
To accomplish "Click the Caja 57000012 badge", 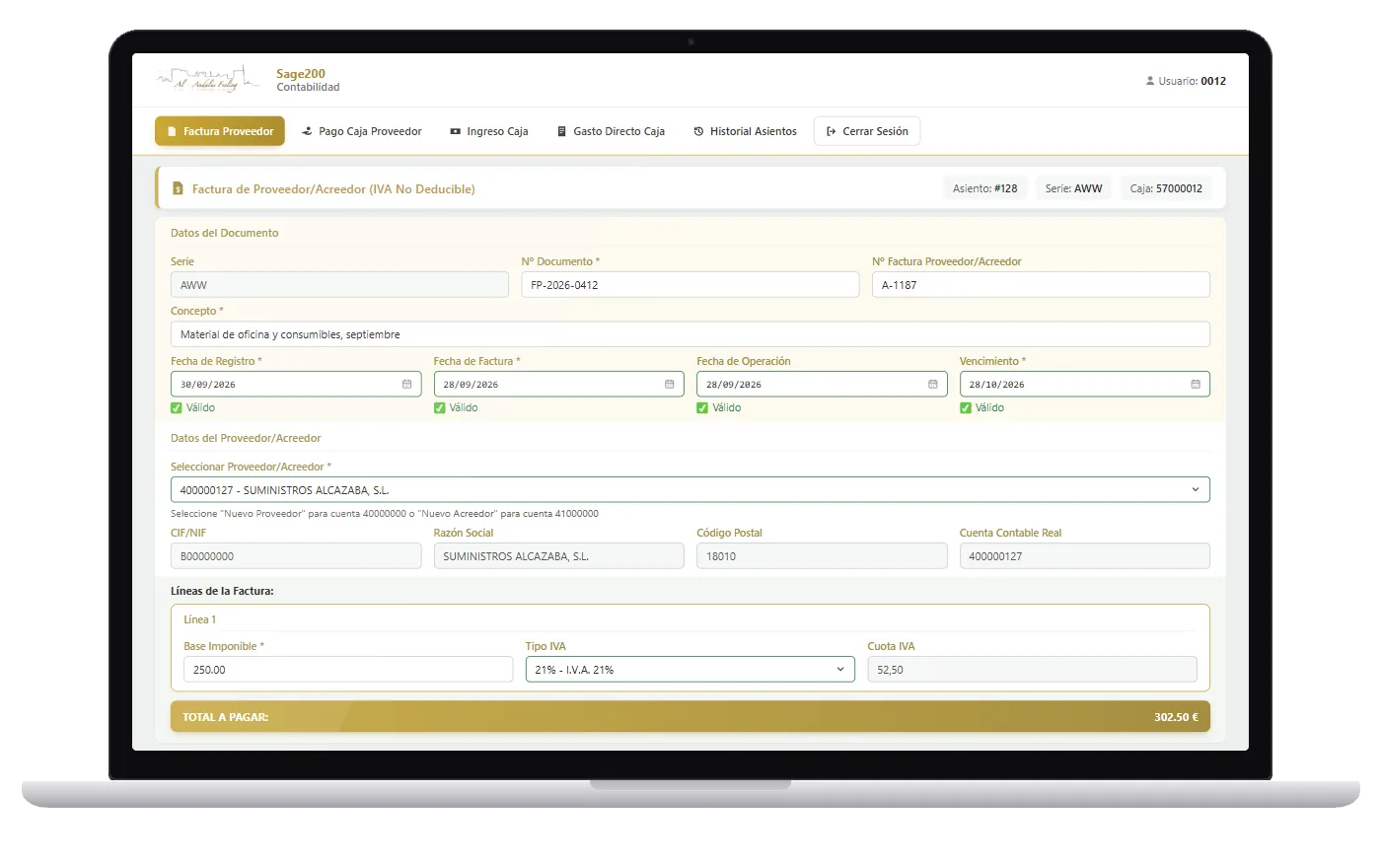I will [1166, 188].
